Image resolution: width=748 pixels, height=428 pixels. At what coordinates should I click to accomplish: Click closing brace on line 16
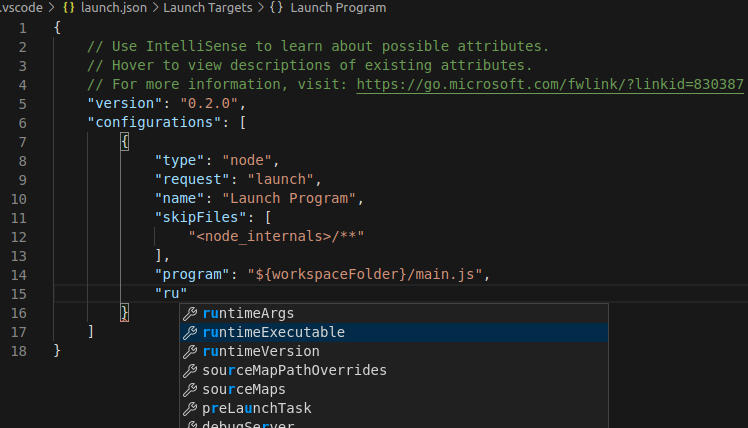[x=125, y=313]
